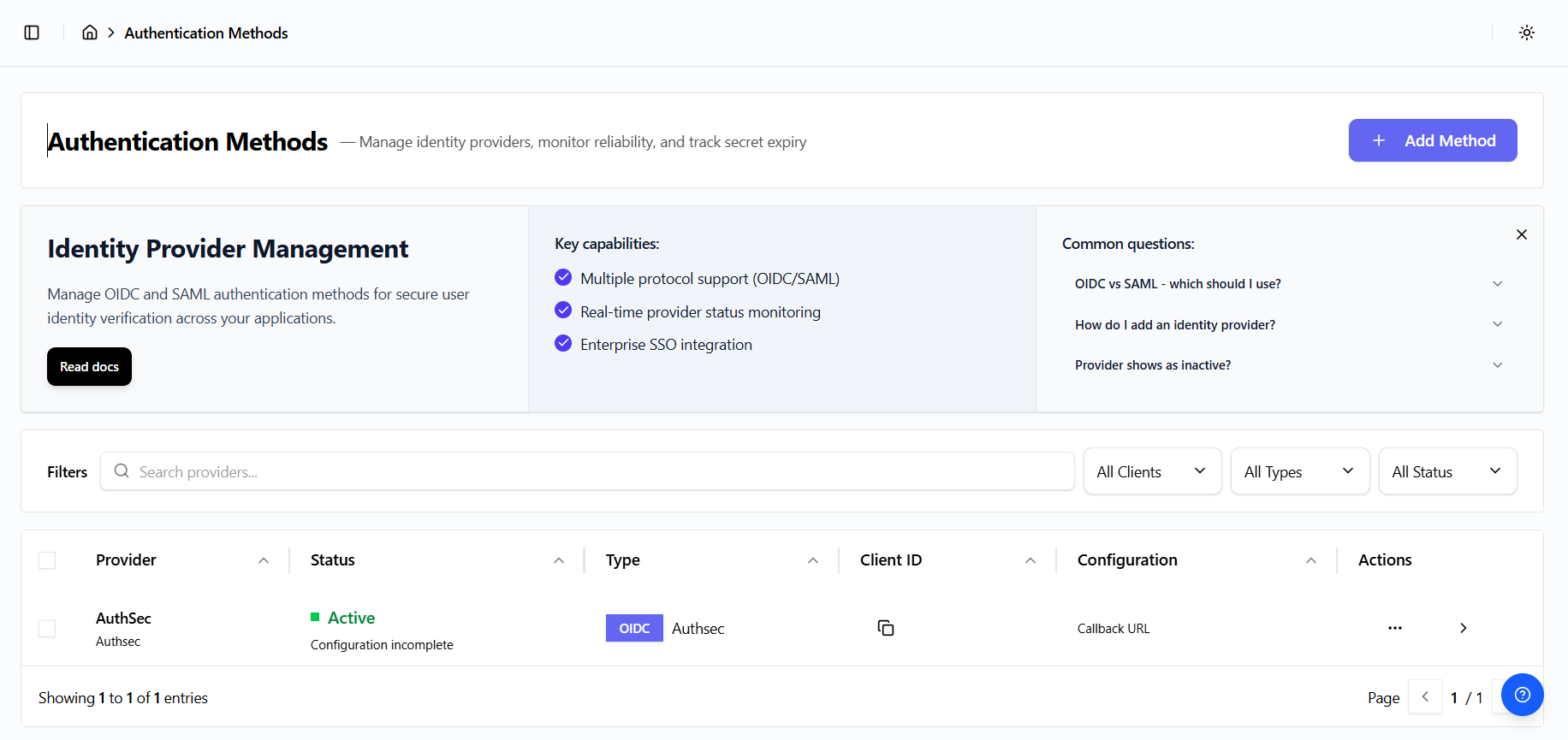Expand 'How do I add an identity provider?'
This screenshot has height=740, width=1568.
(1288, 325)
